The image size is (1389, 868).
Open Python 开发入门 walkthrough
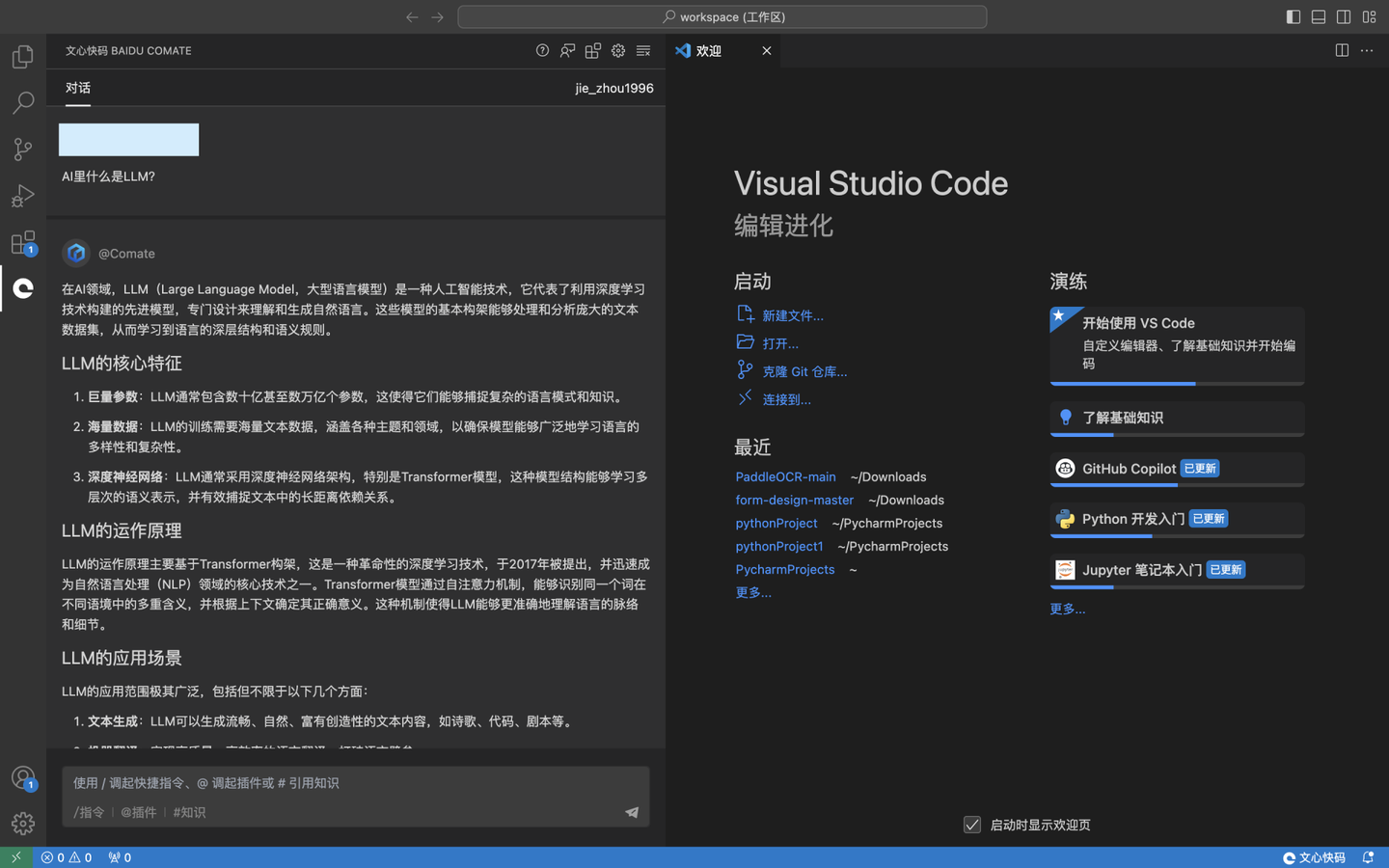[x=1177, y=520]
